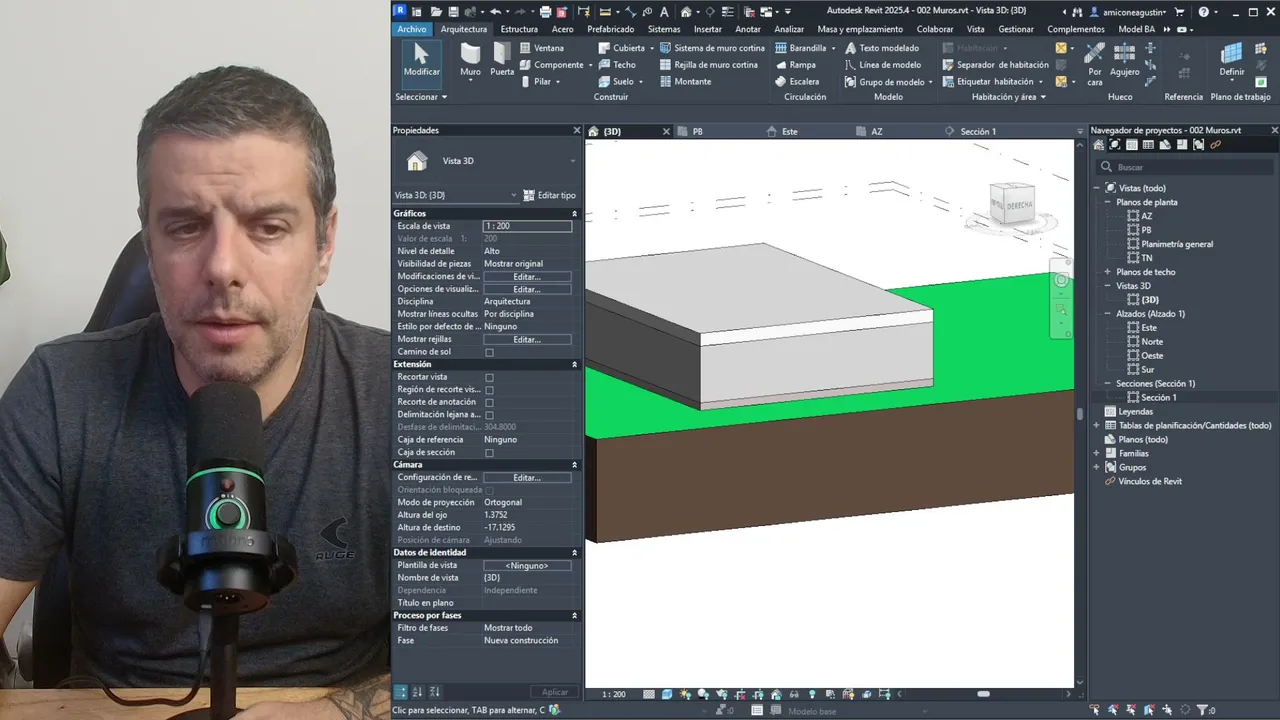
Task: Click the Visual Style cube icon in view control bar
Action: 666,694
